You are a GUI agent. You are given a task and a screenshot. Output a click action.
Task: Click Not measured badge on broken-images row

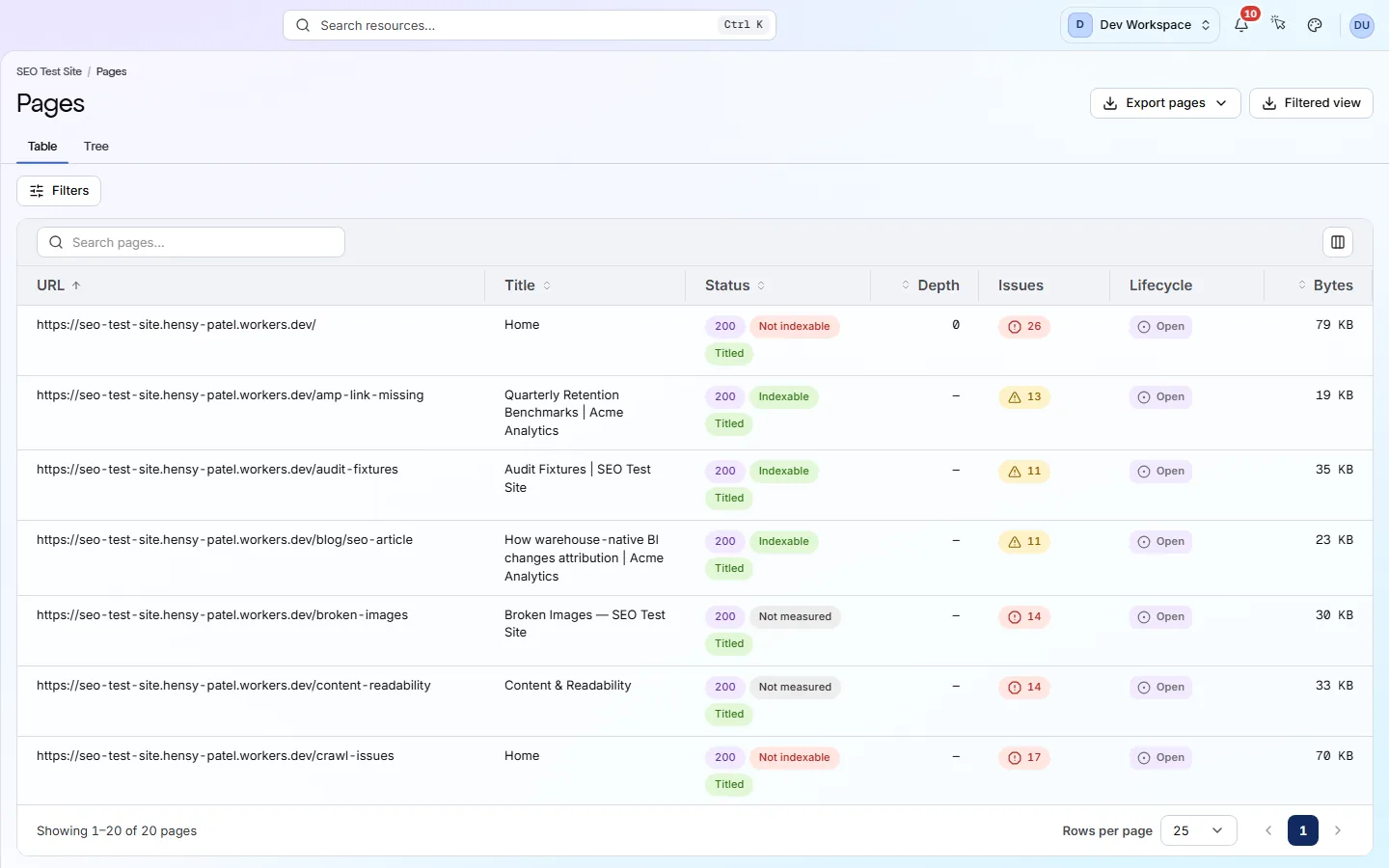coord(795,617)
